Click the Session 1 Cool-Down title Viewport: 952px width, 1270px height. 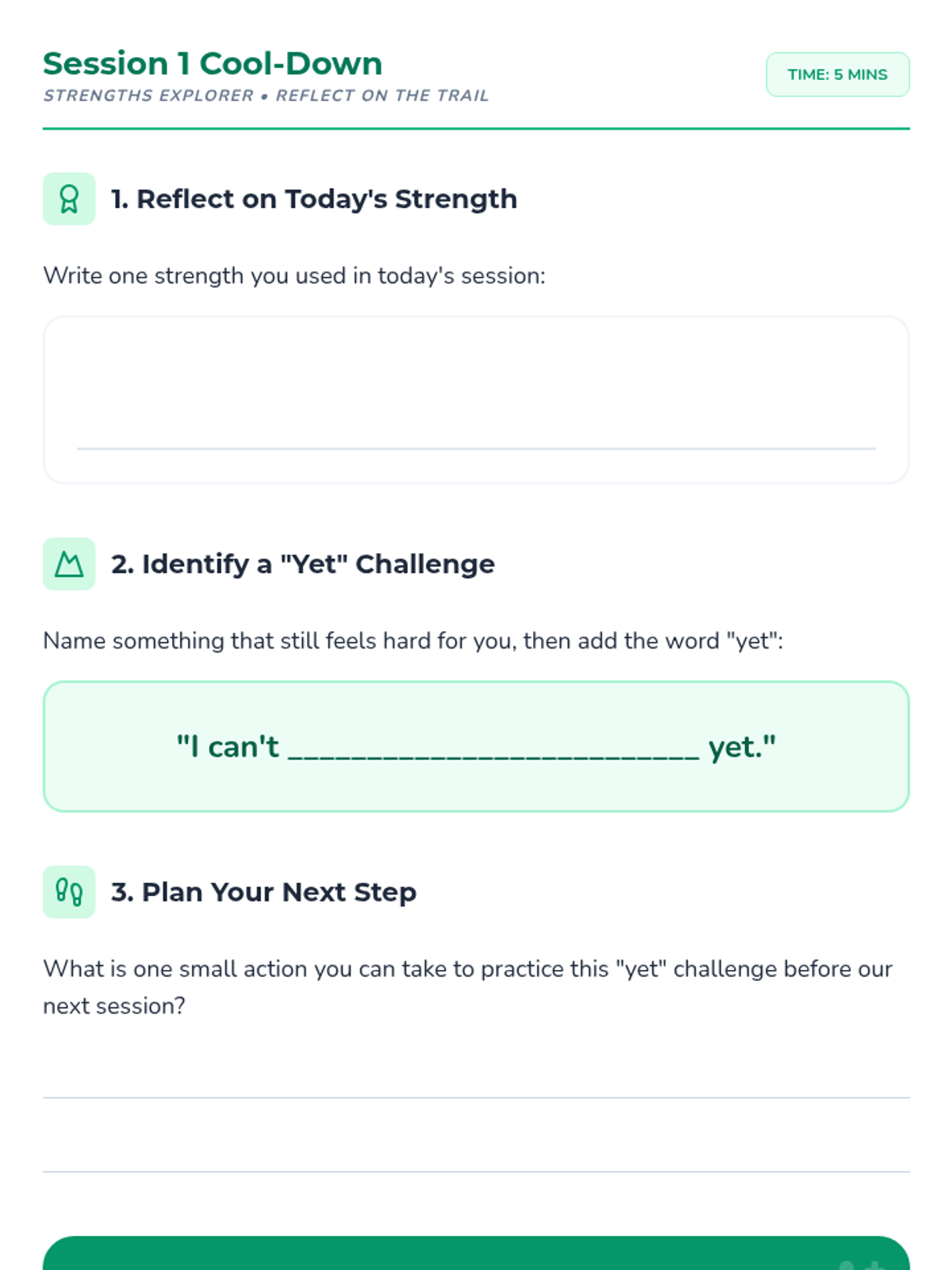click(213, 63)
